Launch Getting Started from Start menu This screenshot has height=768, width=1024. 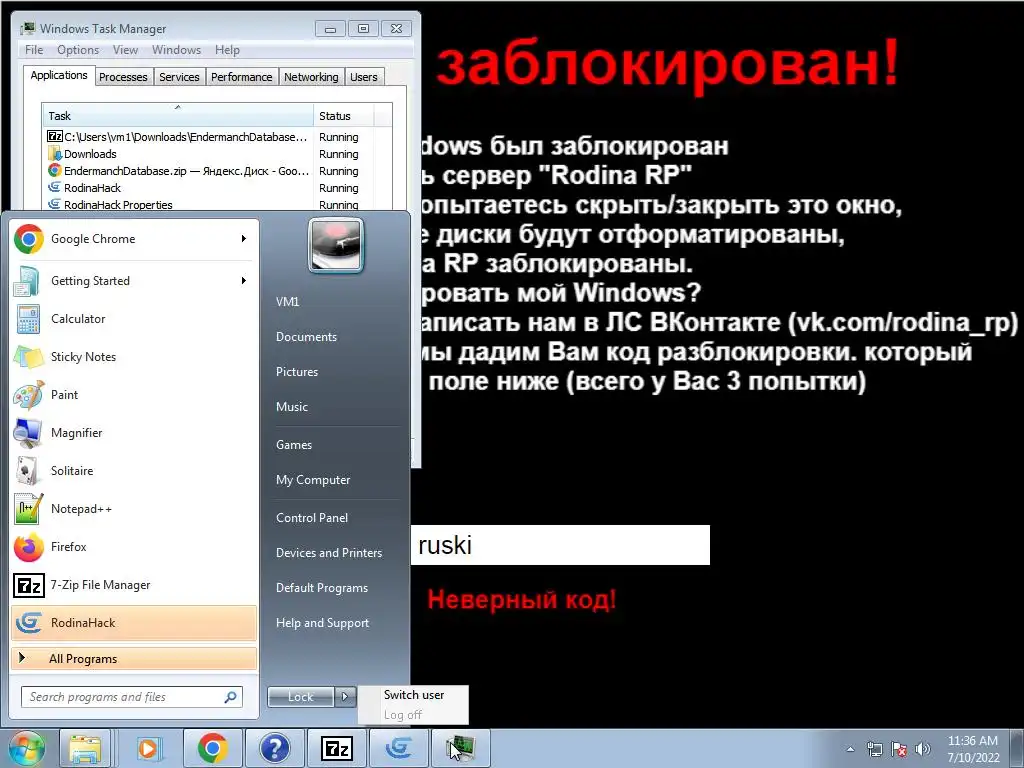134,281
